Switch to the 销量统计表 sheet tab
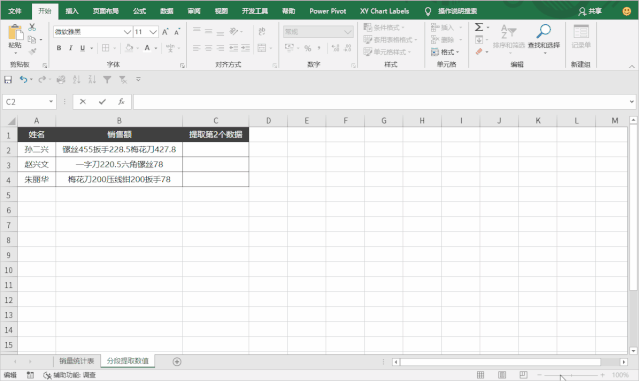This screenshot has width=639, height=381. click(77, 361)
